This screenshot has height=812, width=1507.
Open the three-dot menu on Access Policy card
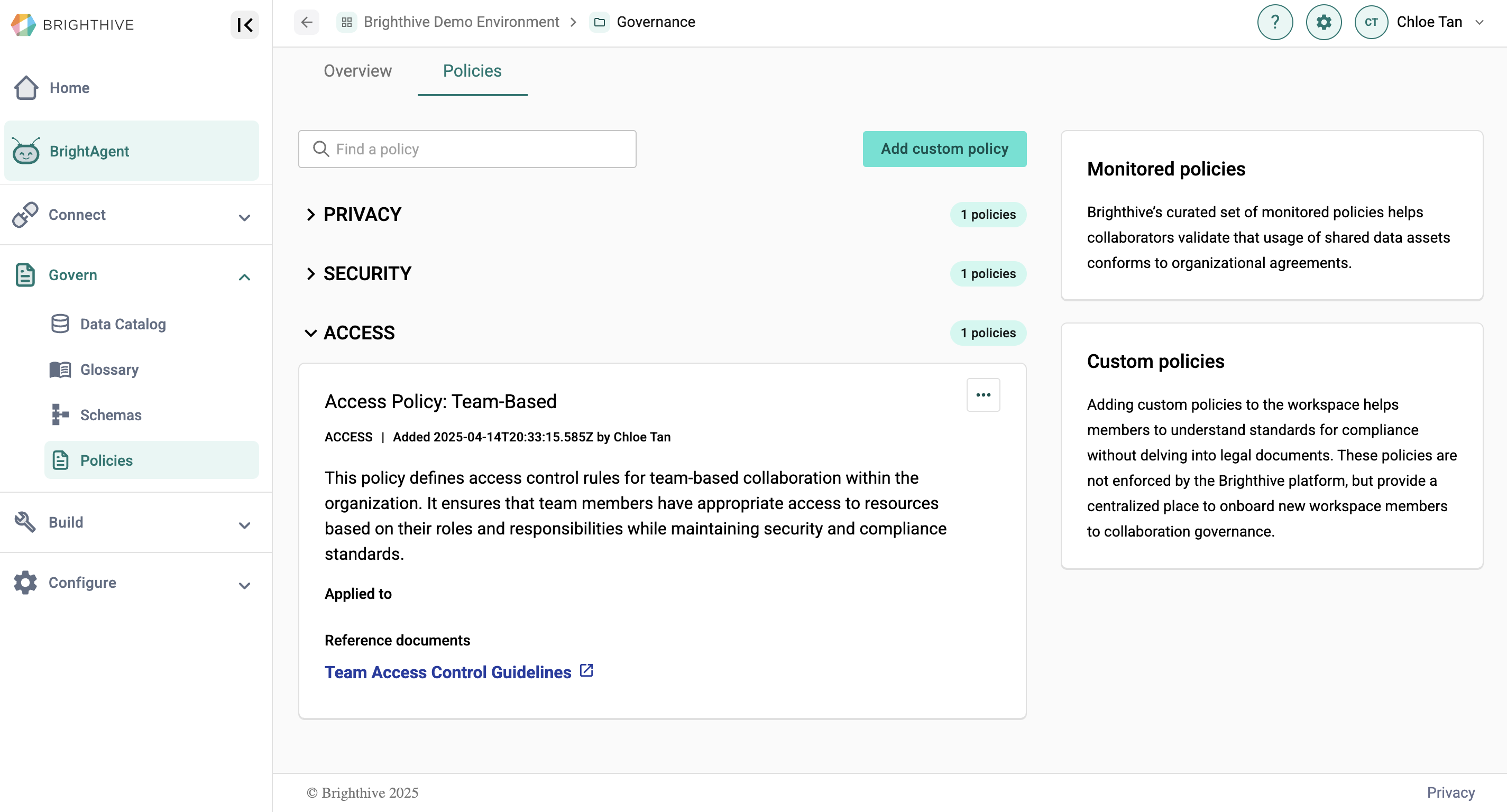point(983,395)
